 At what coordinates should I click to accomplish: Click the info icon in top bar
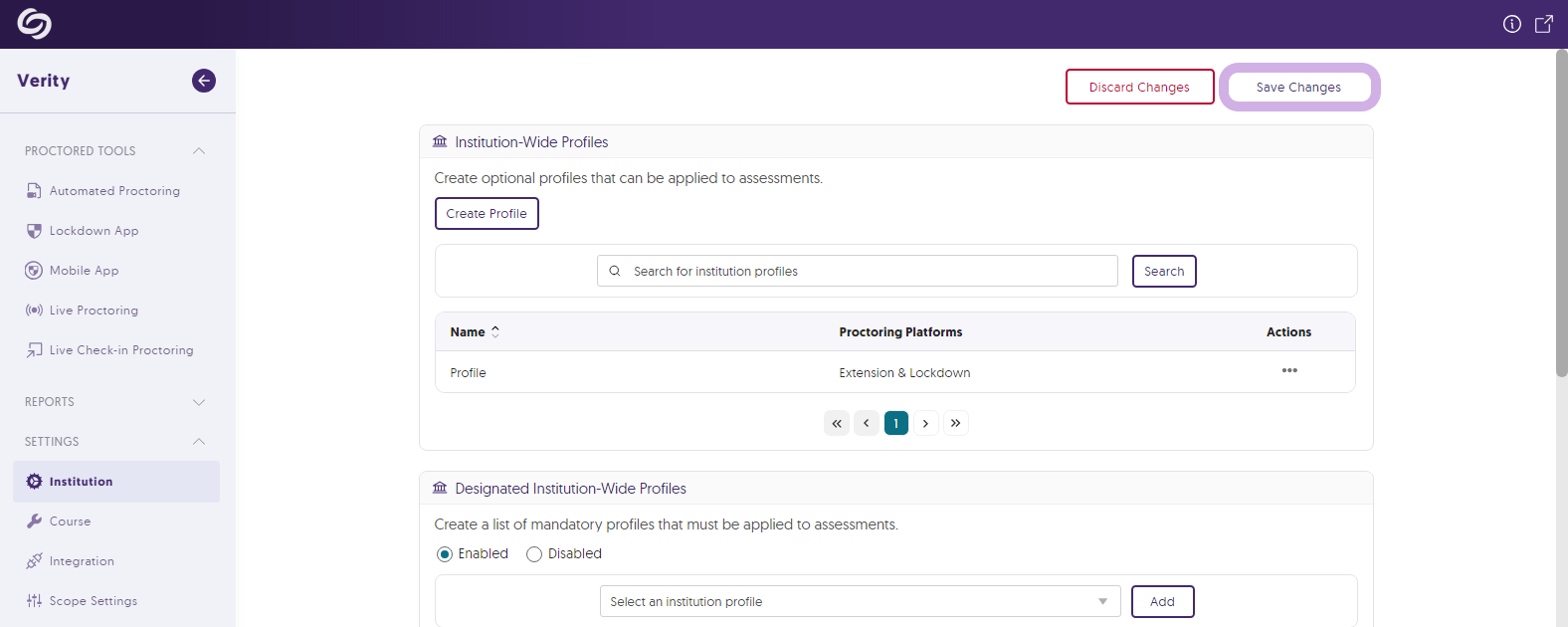tap(1511, 24)
